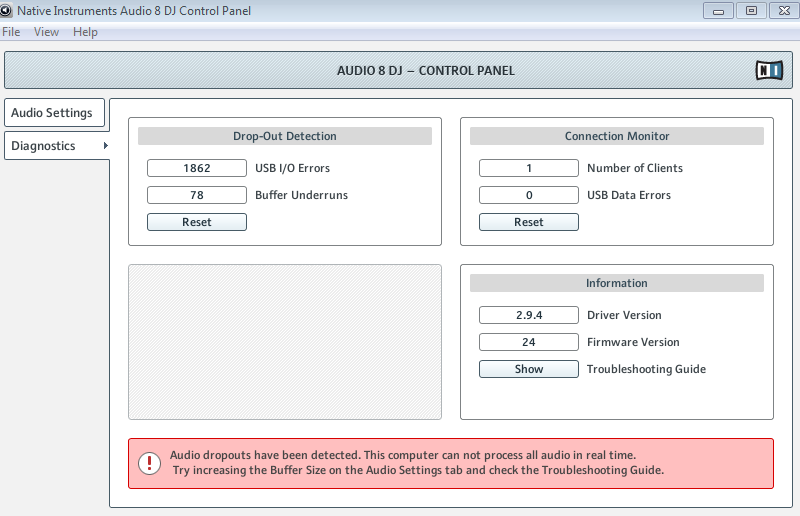Viewport: 800px width, 516px height.
Task: Click the Connection Monitor header
Action: point(617,136)
